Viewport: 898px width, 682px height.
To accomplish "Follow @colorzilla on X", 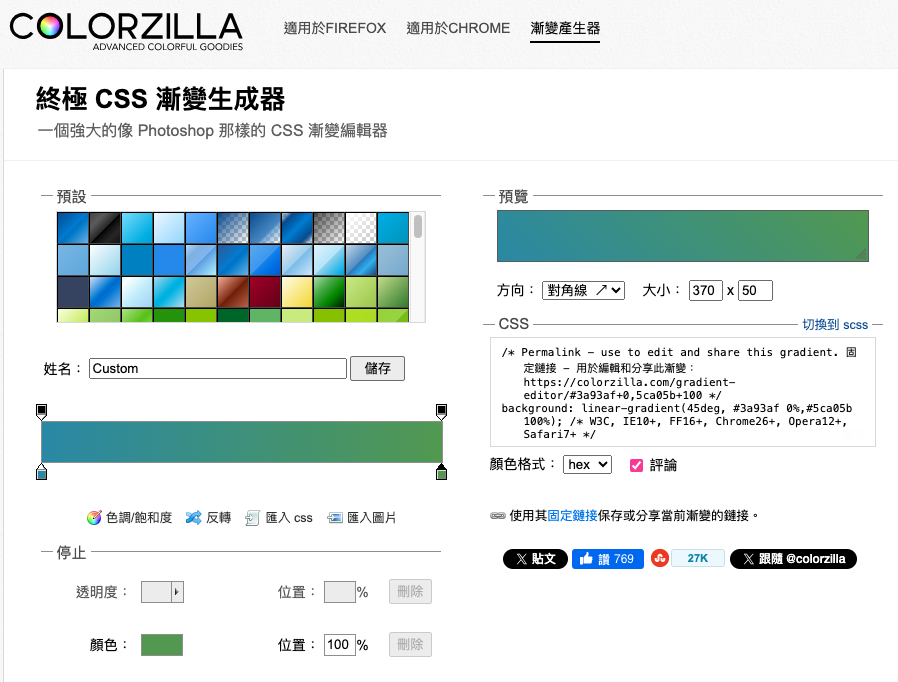I will point(793,559).
